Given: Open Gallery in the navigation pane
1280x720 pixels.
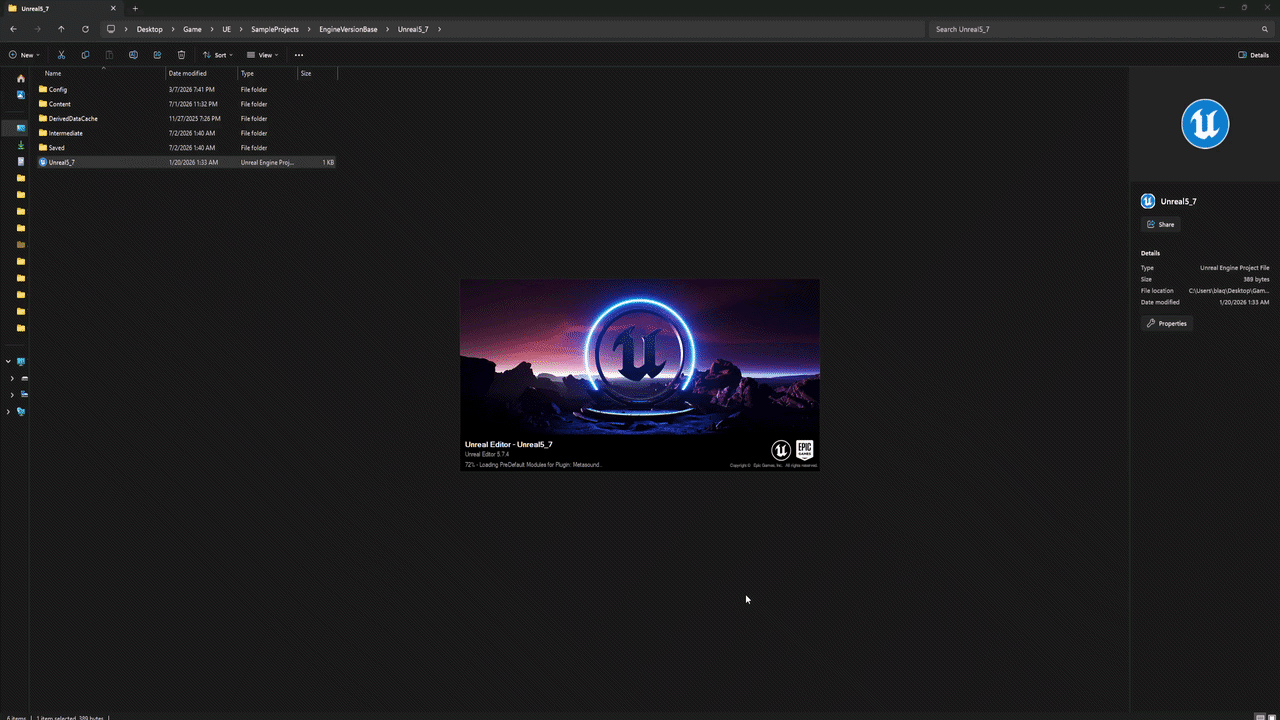Looking at the screenshot, I should (x=21, y=95).
